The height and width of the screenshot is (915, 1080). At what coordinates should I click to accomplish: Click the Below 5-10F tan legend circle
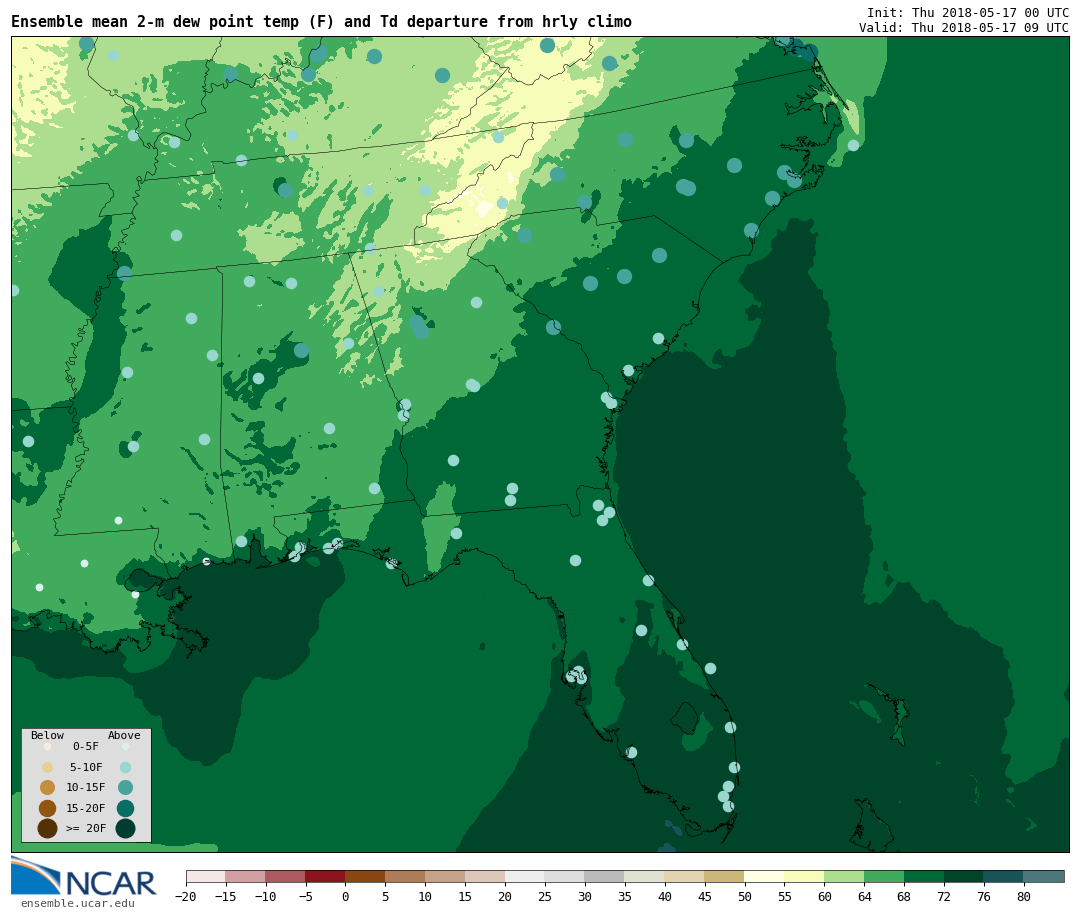(x=47, y=767)
